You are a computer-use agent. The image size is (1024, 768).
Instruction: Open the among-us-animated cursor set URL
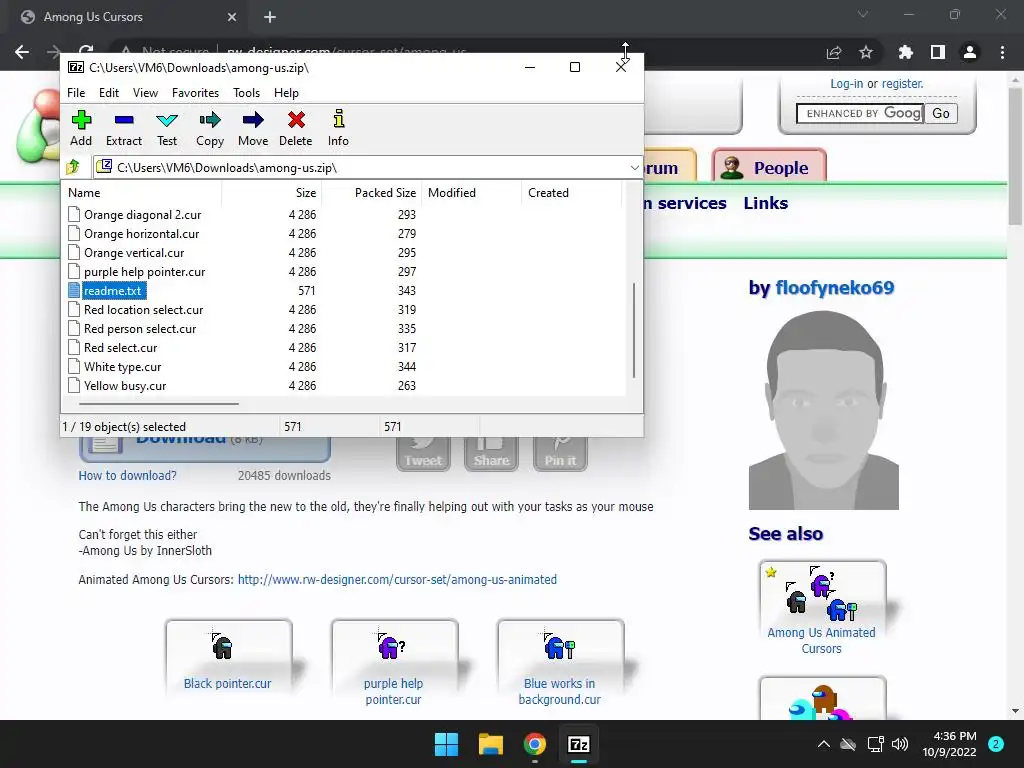click(397, 579)
